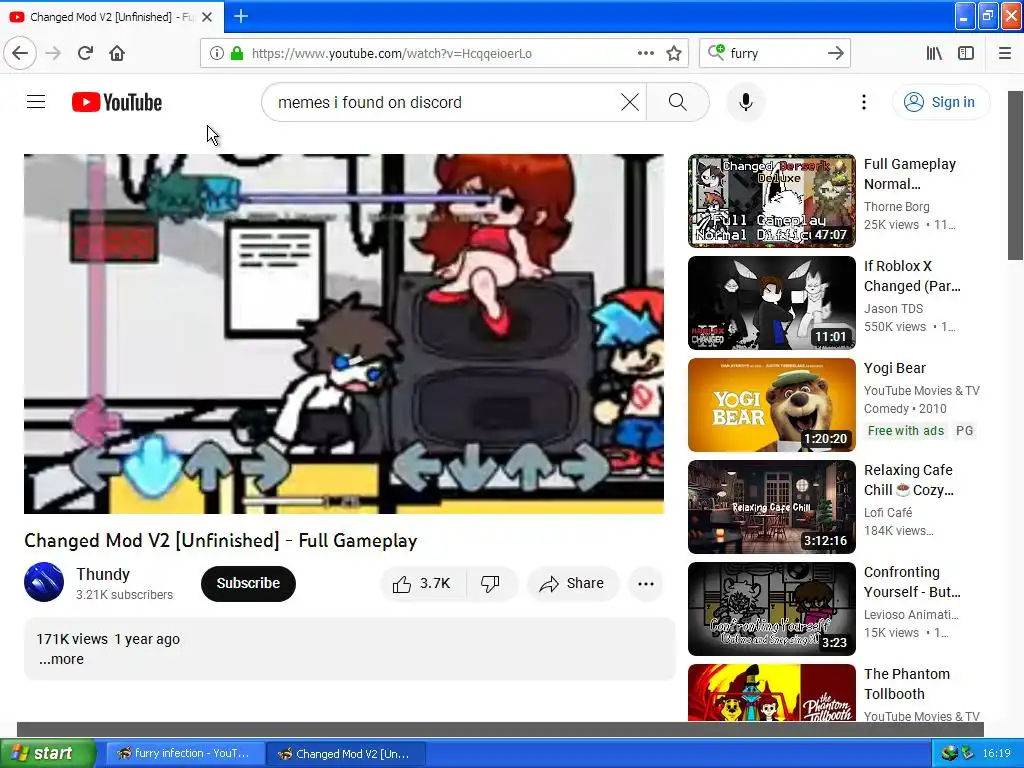Screen dimensions: 1024x768
Task: Click the YouTube search magnifier button
Action: point(678,102)
